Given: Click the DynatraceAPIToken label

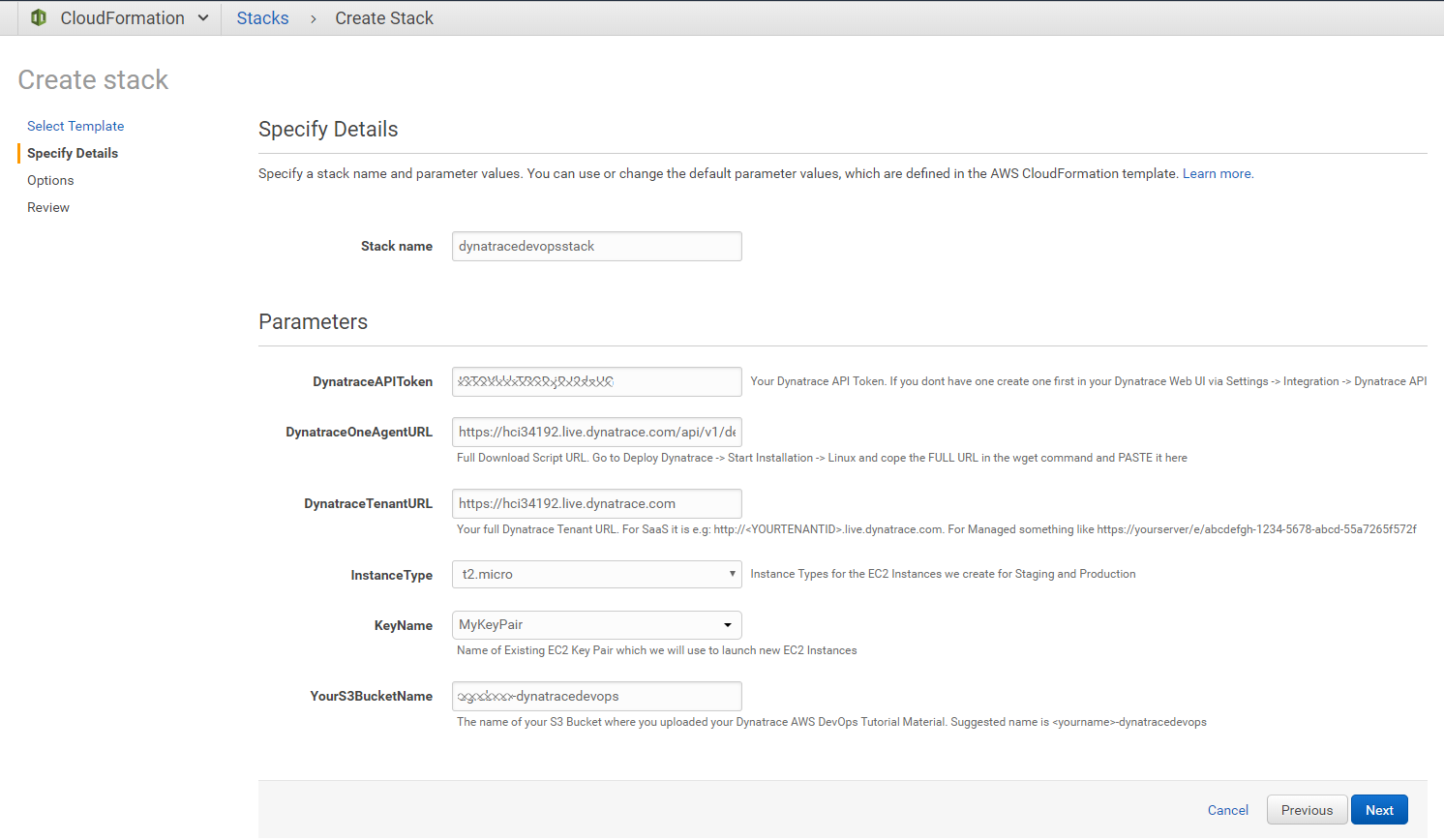Looking at the screenshot, I should 373,381.
